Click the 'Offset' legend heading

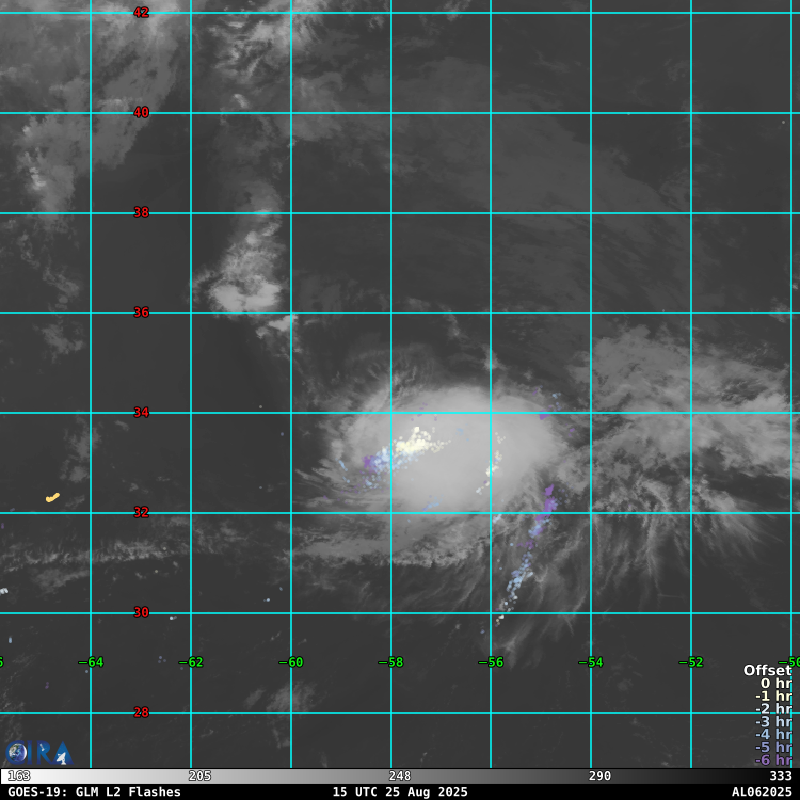767,670
